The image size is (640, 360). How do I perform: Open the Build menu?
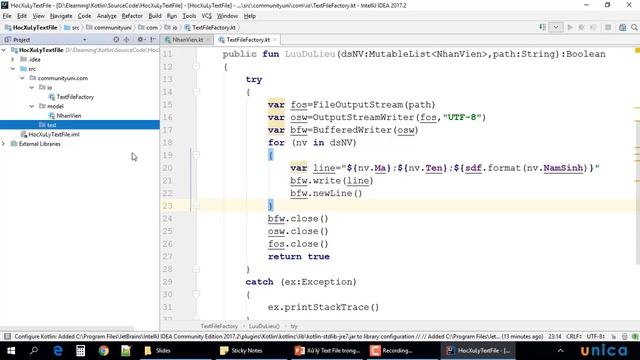pyautogui.click(x=155, y=16)
